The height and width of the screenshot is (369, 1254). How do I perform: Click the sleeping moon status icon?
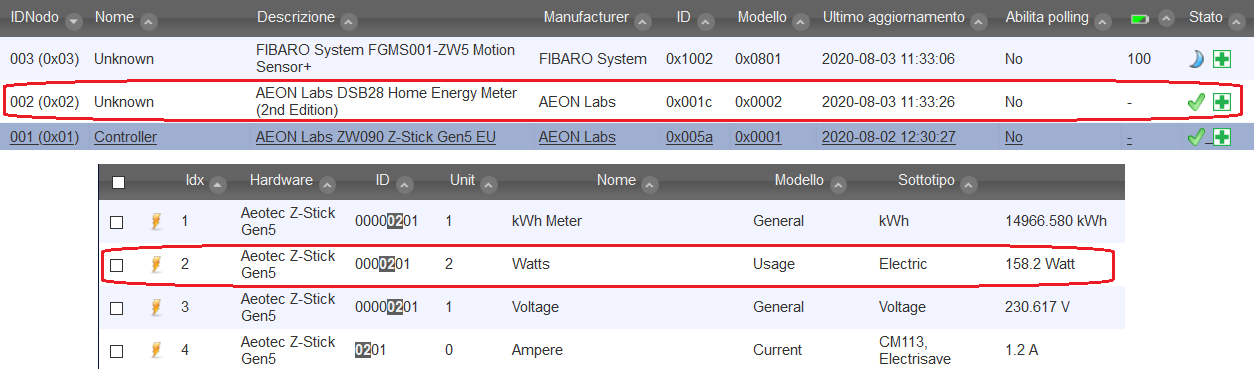(1197, 59)
